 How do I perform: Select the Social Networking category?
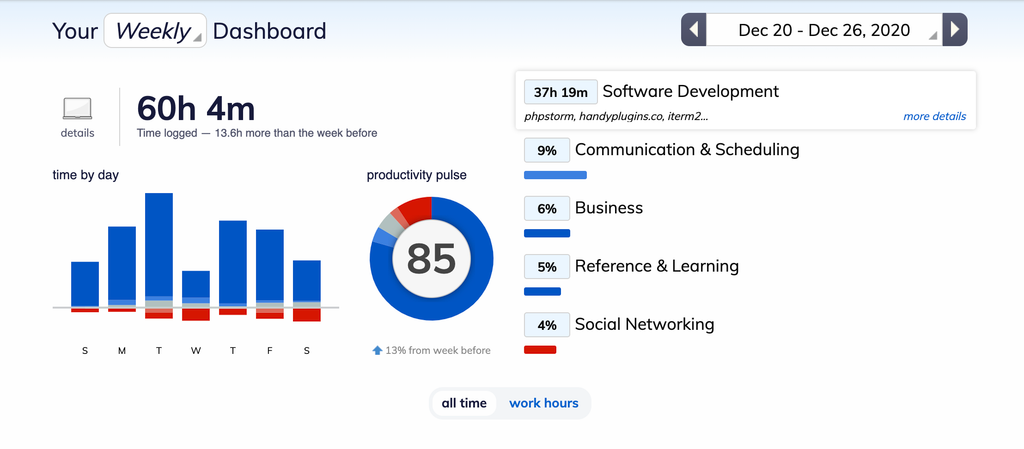tap(644, 324)
